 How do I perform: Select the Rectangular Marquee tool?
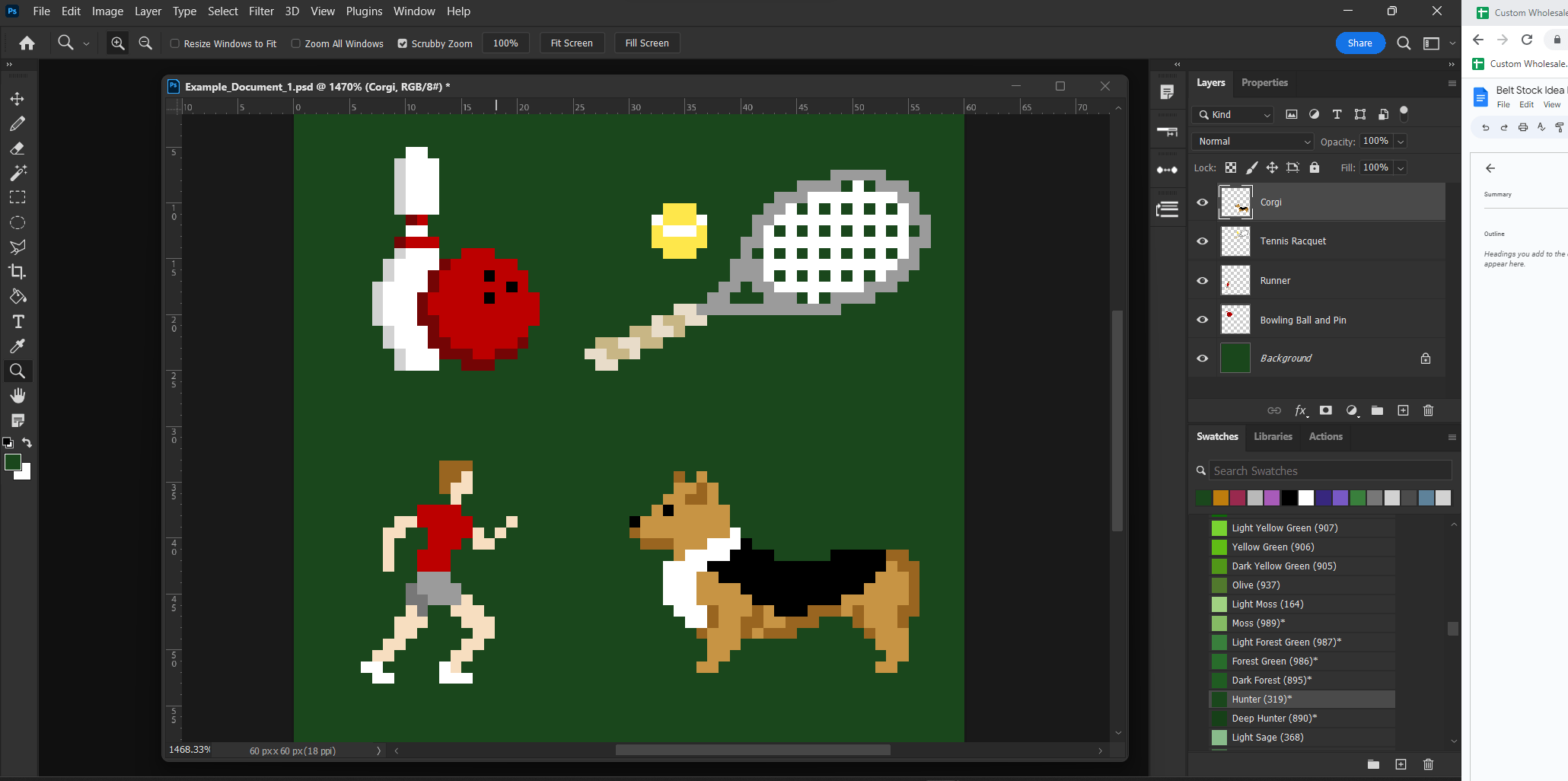pos(18,197)
